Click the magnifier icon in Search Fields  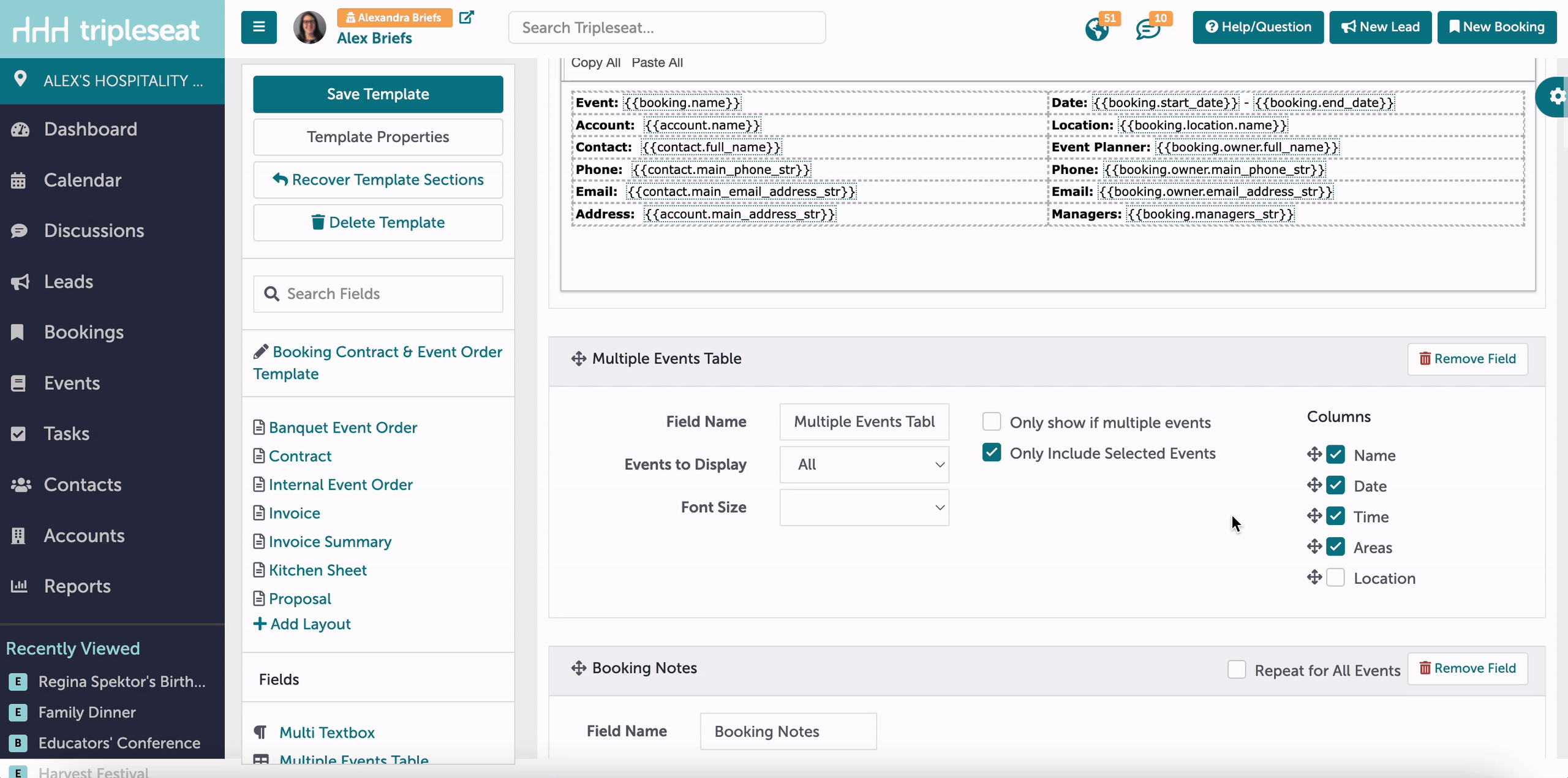271,294
